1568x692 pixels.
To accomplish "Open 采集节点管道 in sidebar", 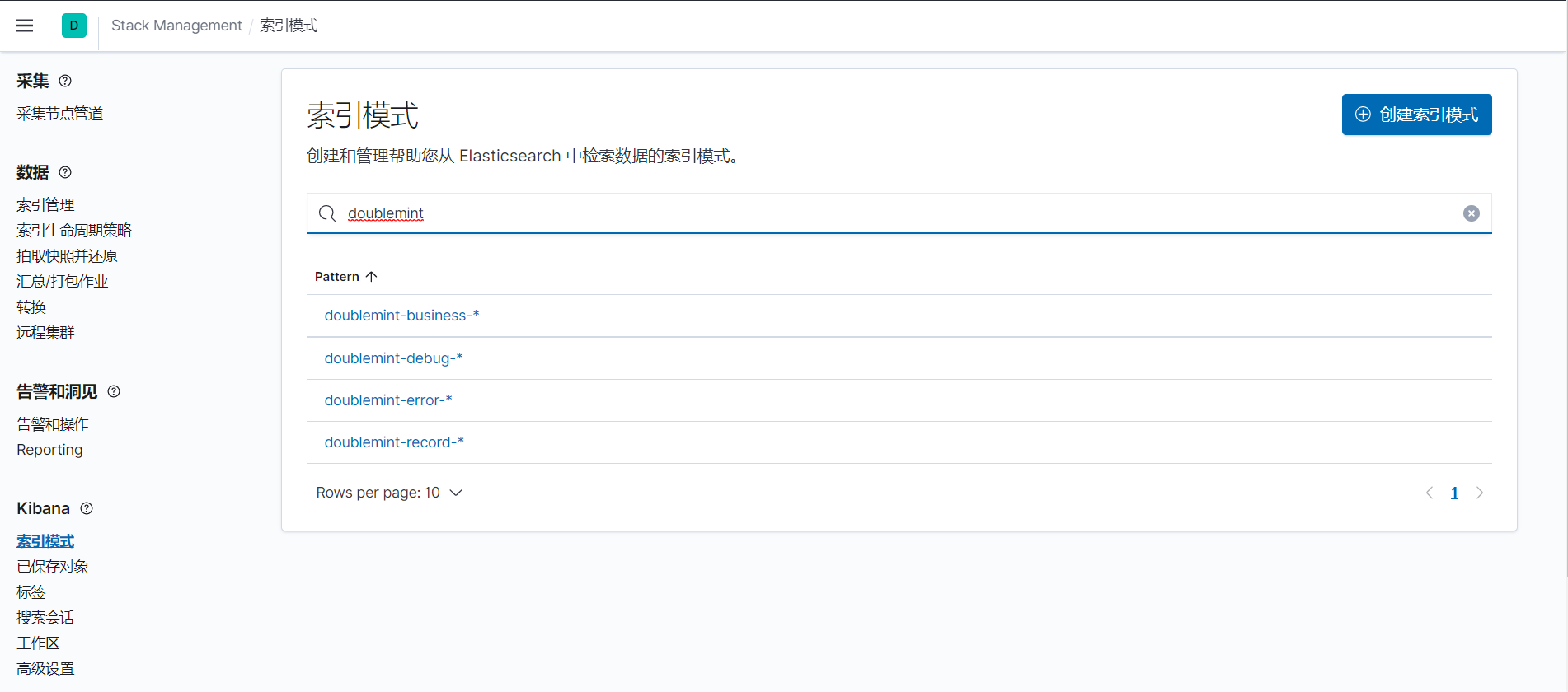I will click(x=59, y=114).
